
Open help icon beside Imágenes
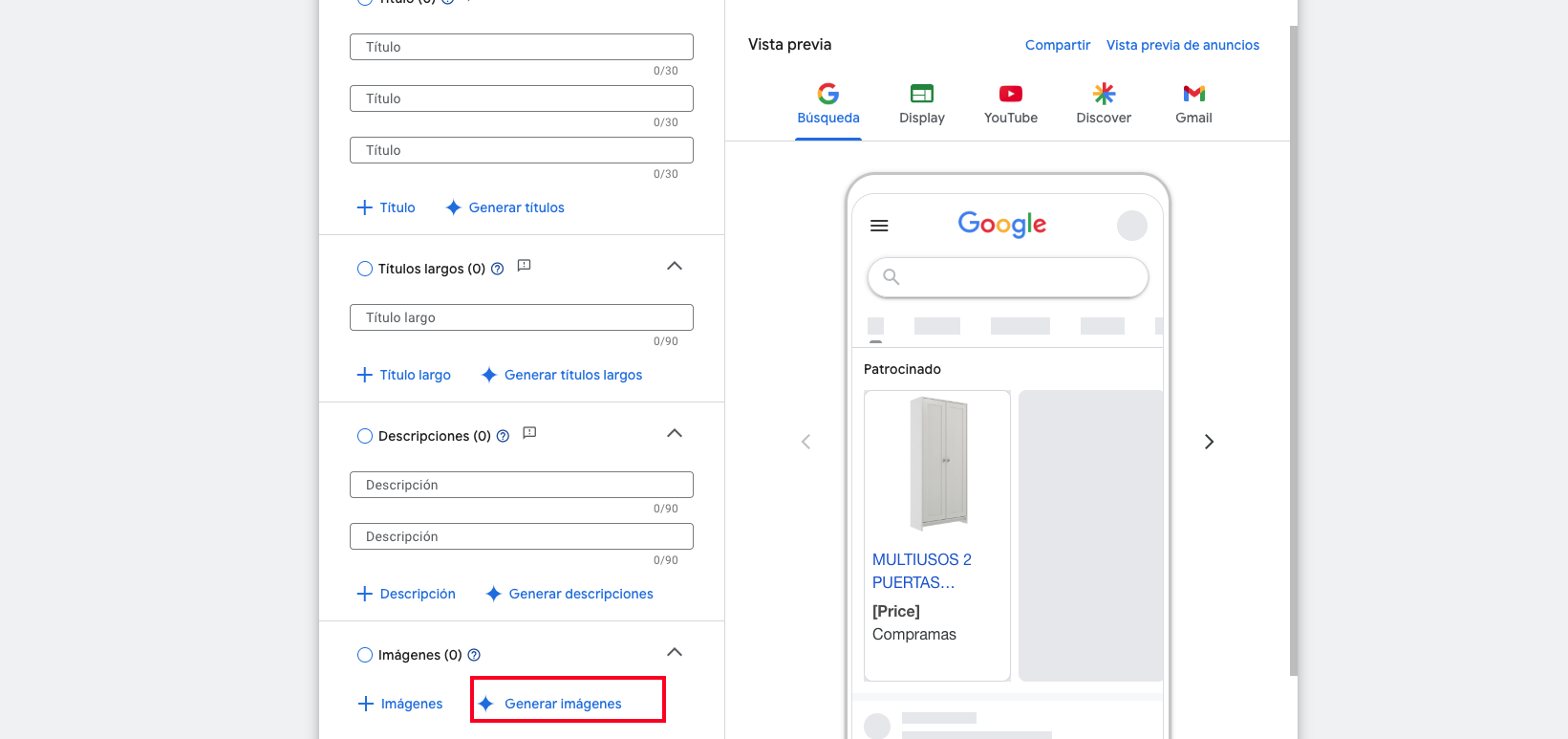pos(474,655)
